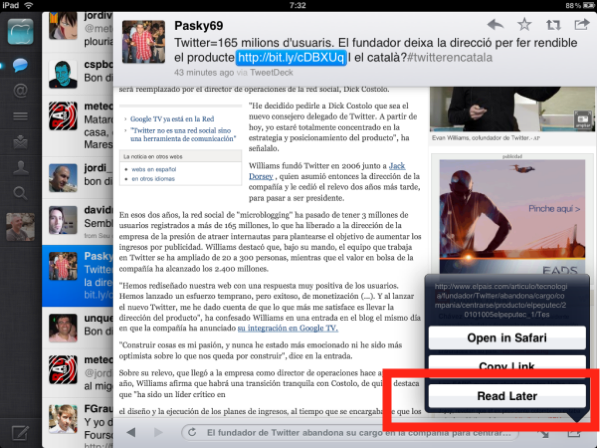Open 'su integración en Google TV' link
Image resolution: width=600 pixels, height=448 pixels.
coord(287,328)
